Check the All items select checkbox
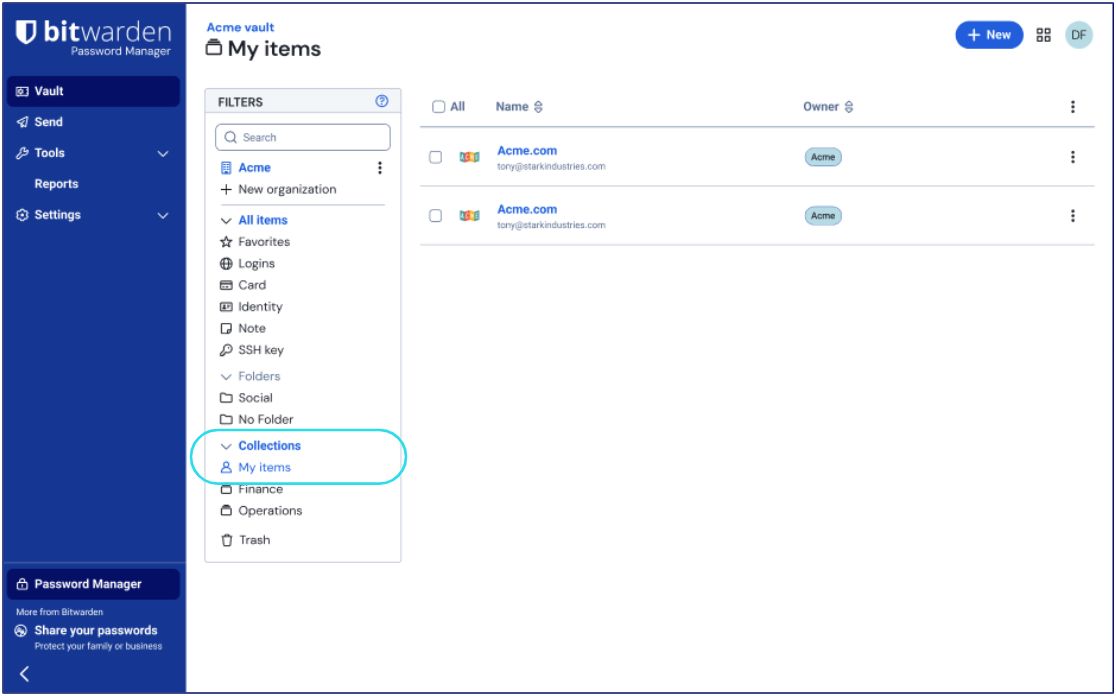Viewport: 1116px width, 696px height. click(x=438, y=107)
